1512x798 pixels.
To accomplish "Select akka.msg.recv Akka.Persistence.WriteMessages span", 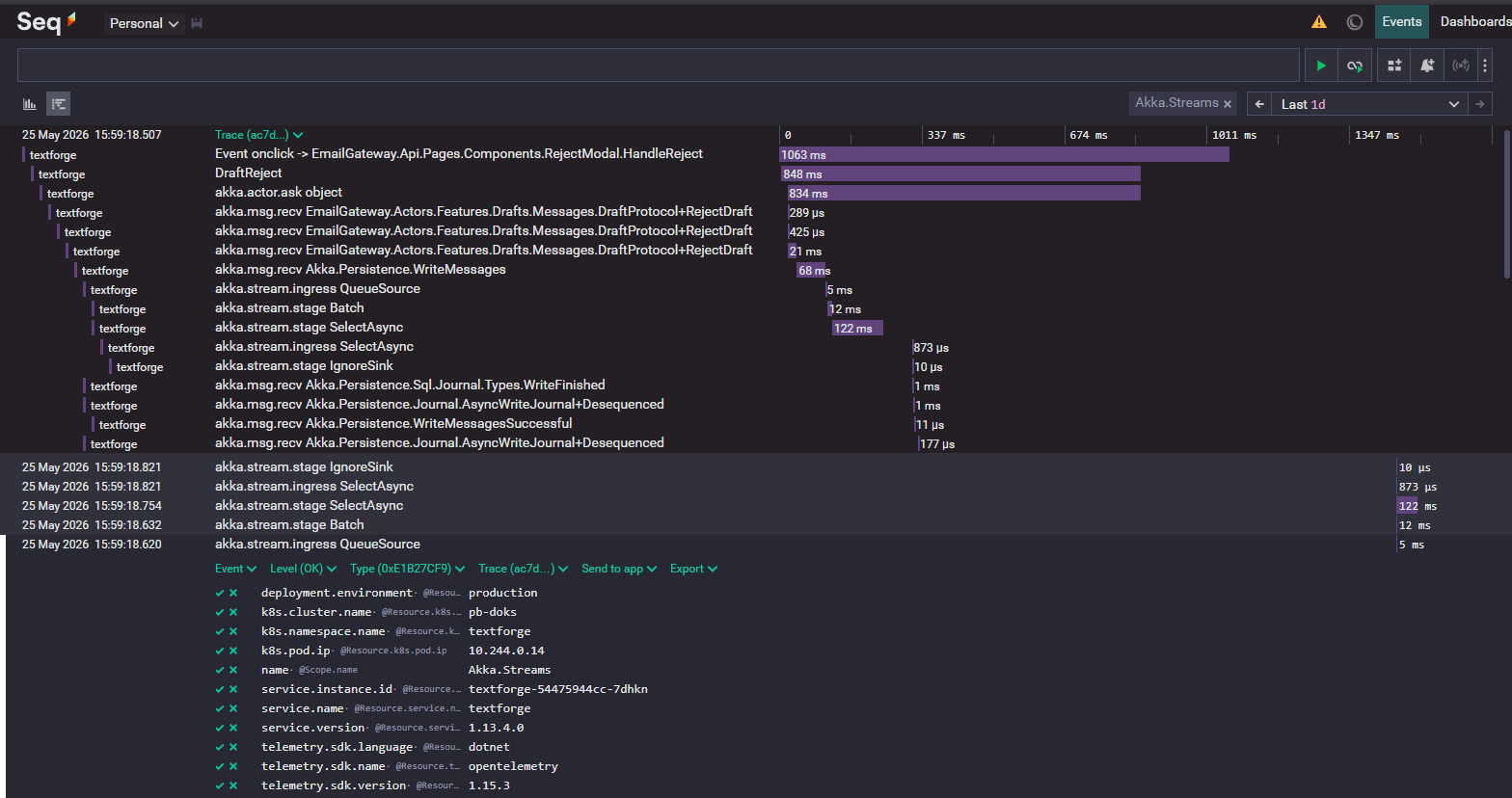I will point(361,270).
